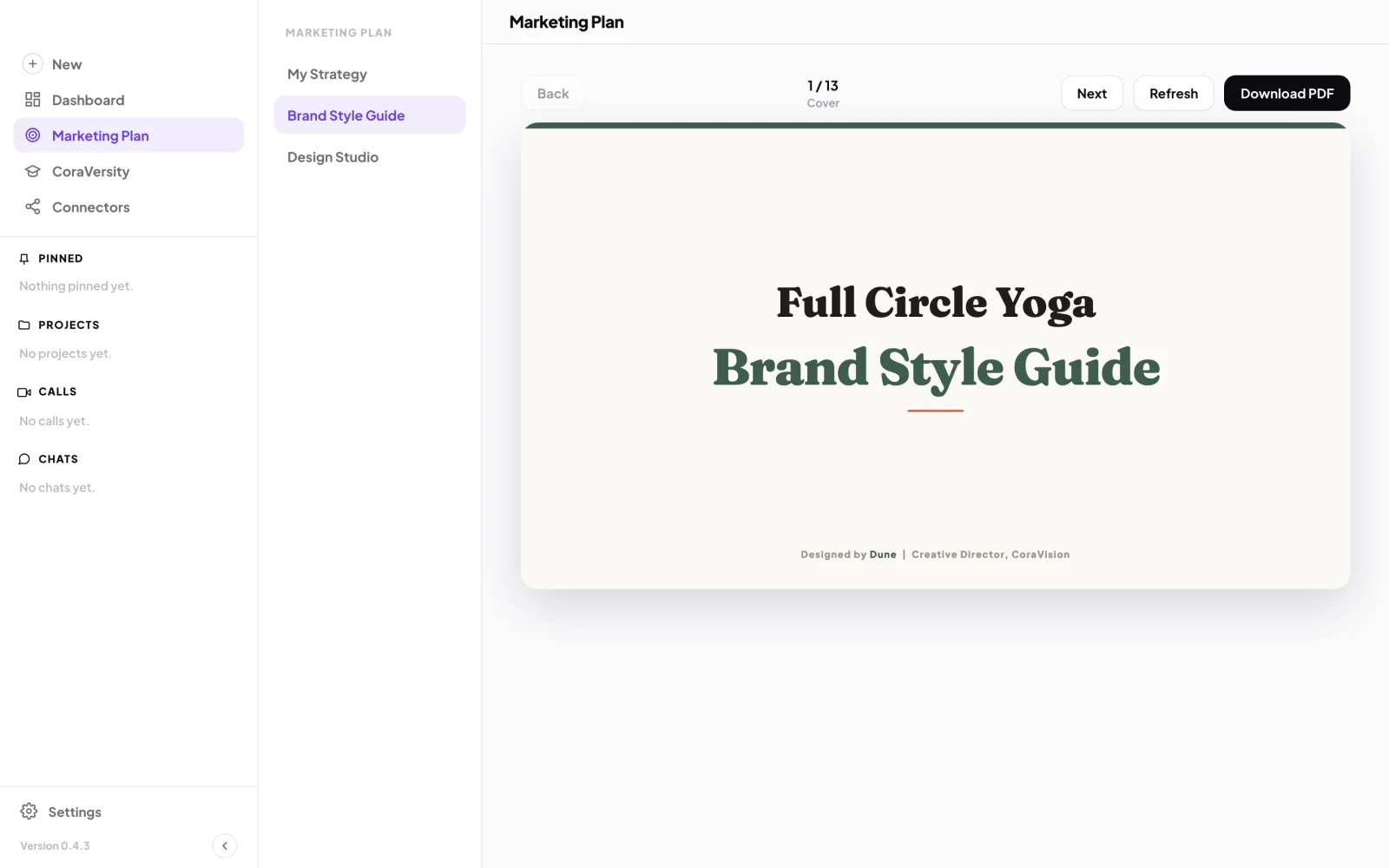This screenshot has width=1389, height=868.
Task: Select the Brand Style Guide section
Action: tap(370, 115)
